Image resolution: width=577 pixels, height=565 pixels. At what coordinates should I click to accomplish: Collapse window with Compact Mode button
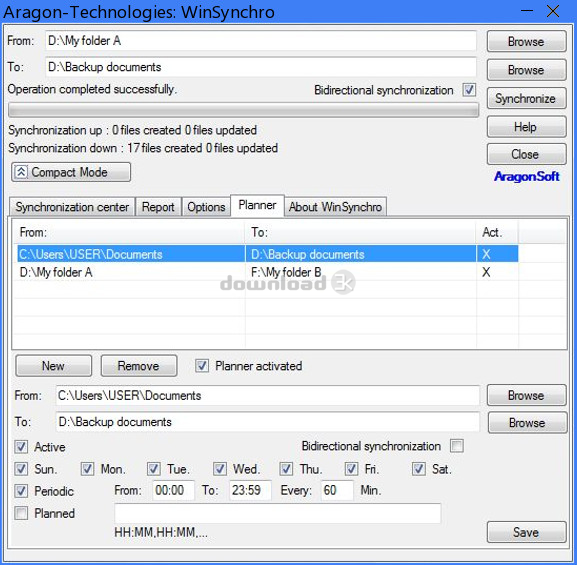pos(71,172)
